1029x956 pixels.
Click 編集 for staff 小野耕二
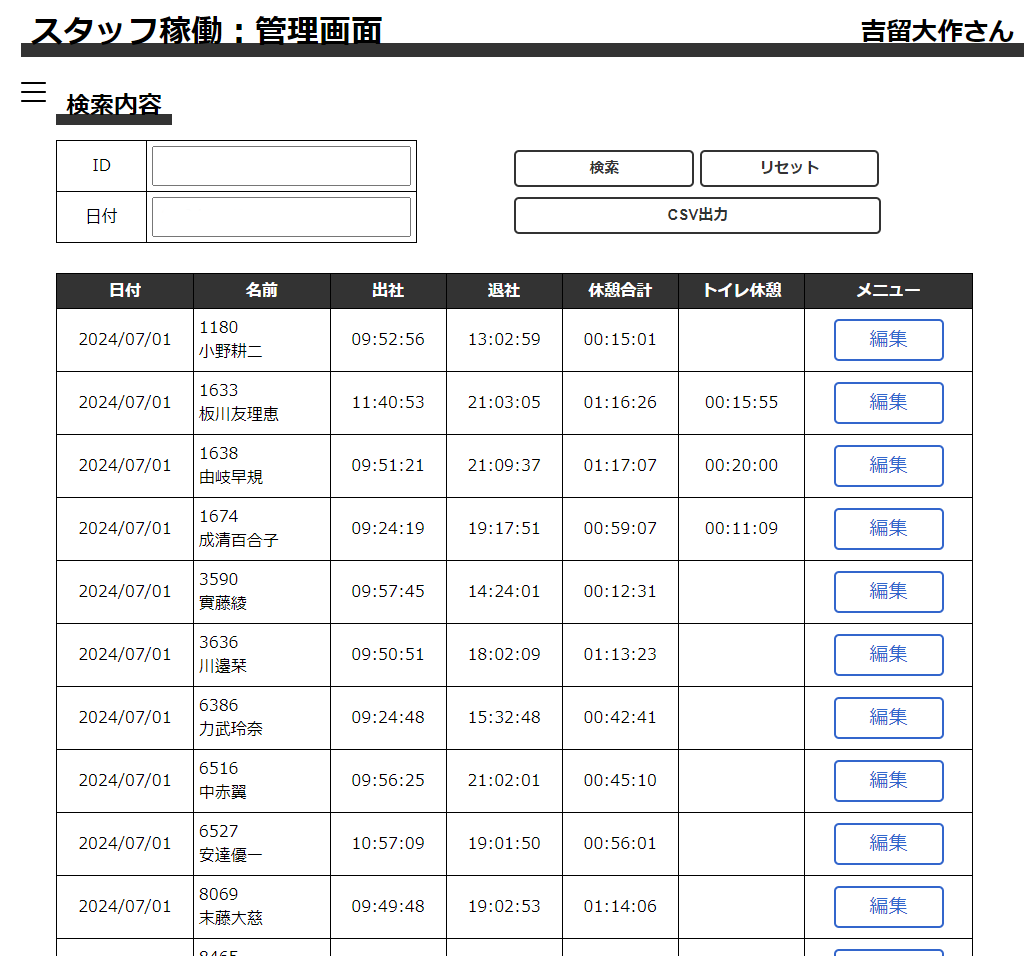coord(888,340)
